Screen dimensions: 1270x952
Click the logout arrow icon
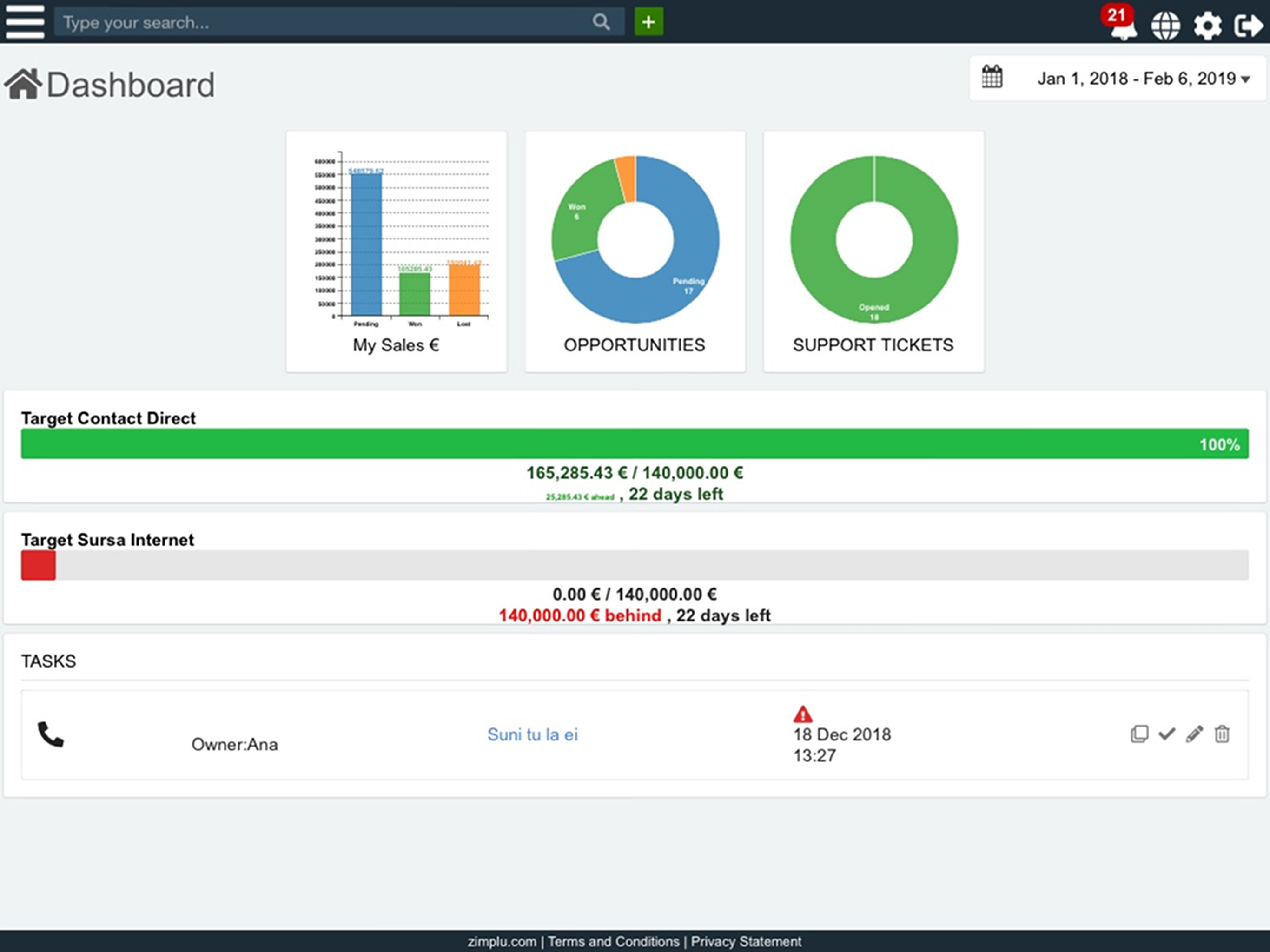(1249, 26)
